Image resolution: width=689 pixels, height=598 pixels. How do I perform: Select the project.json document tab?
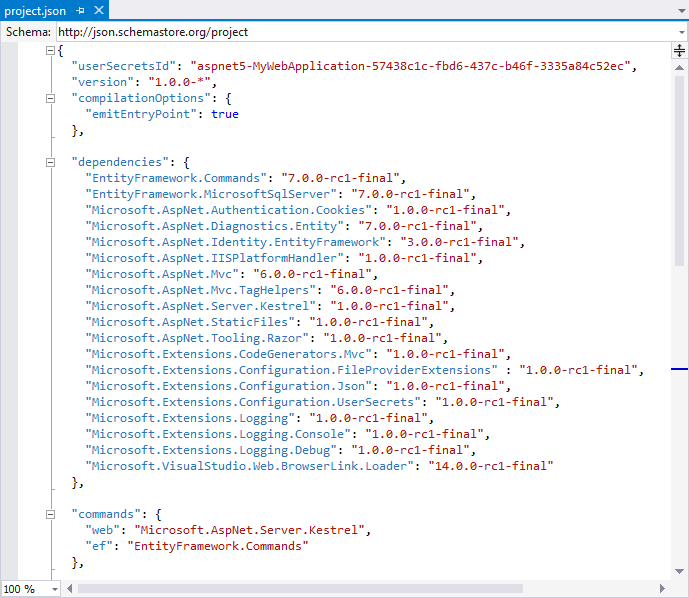click(36, 9)
